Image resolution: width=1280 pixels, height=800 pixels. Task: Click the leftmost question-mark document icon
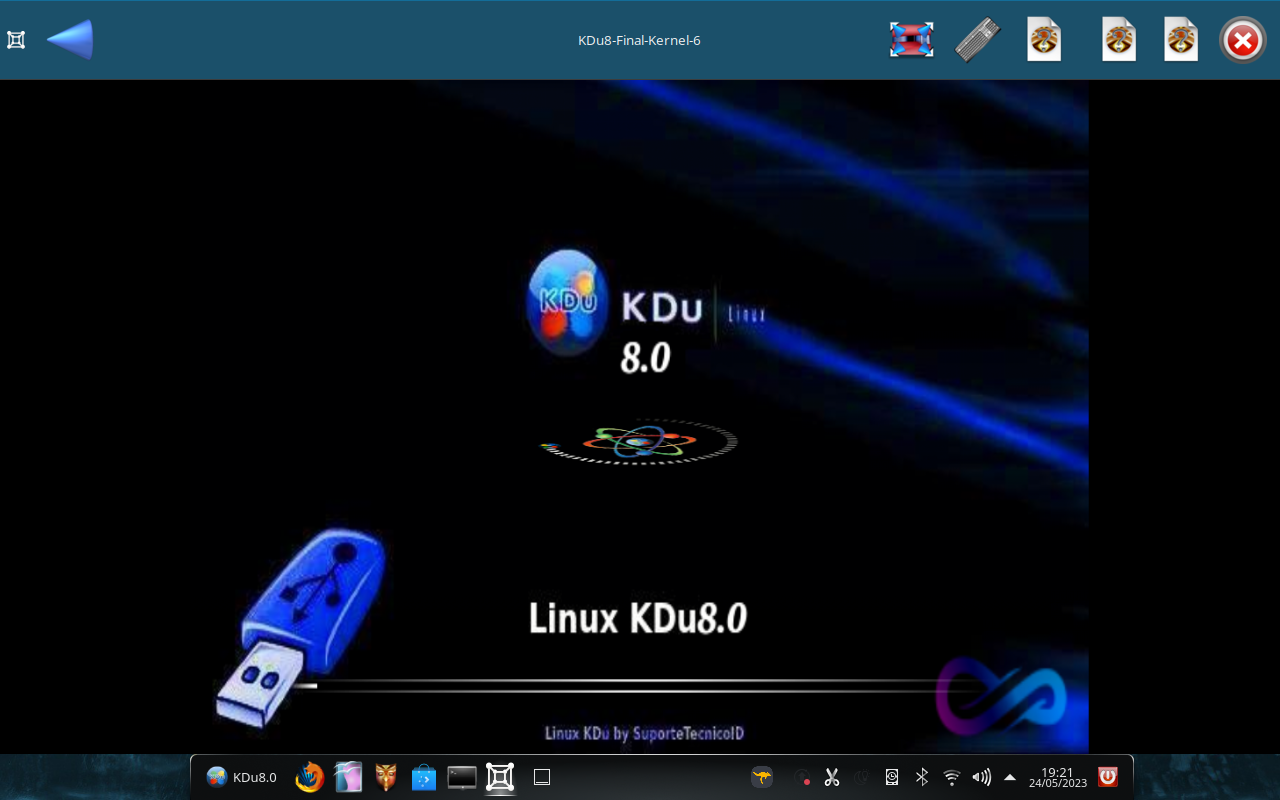[1044, 40]
